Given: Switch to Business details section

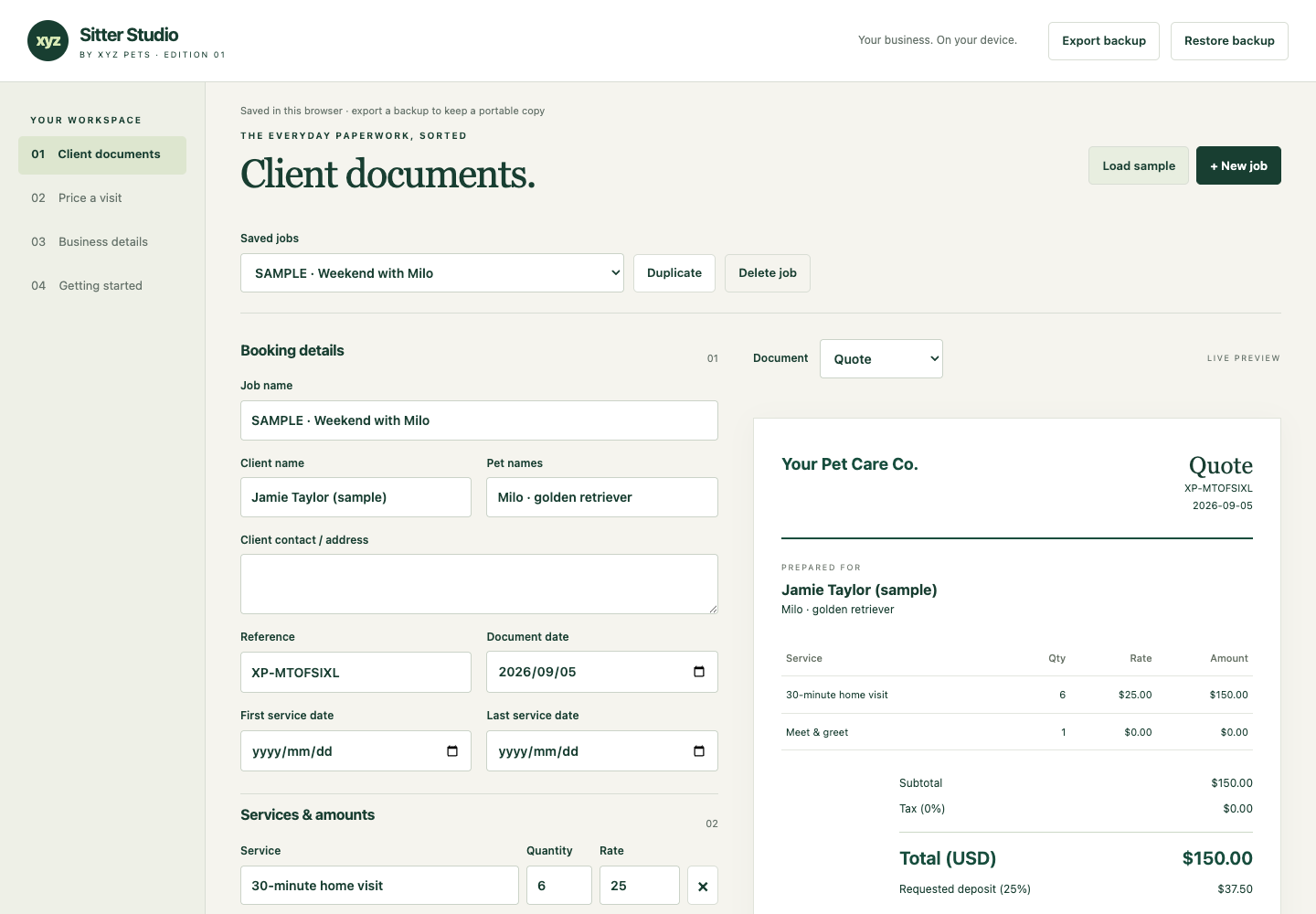Looking at the screenshot, I should (102, 242).
